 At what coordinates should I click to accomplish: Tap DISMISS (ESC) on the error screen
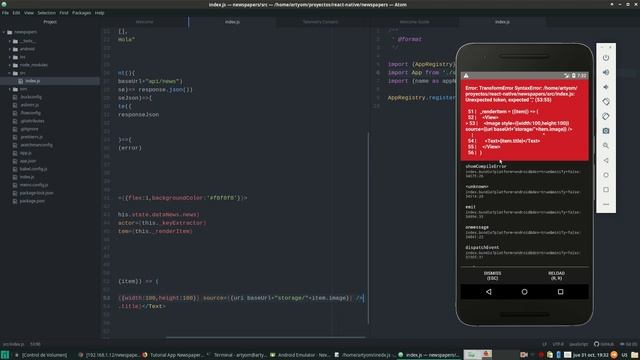[x=492, y=276]
